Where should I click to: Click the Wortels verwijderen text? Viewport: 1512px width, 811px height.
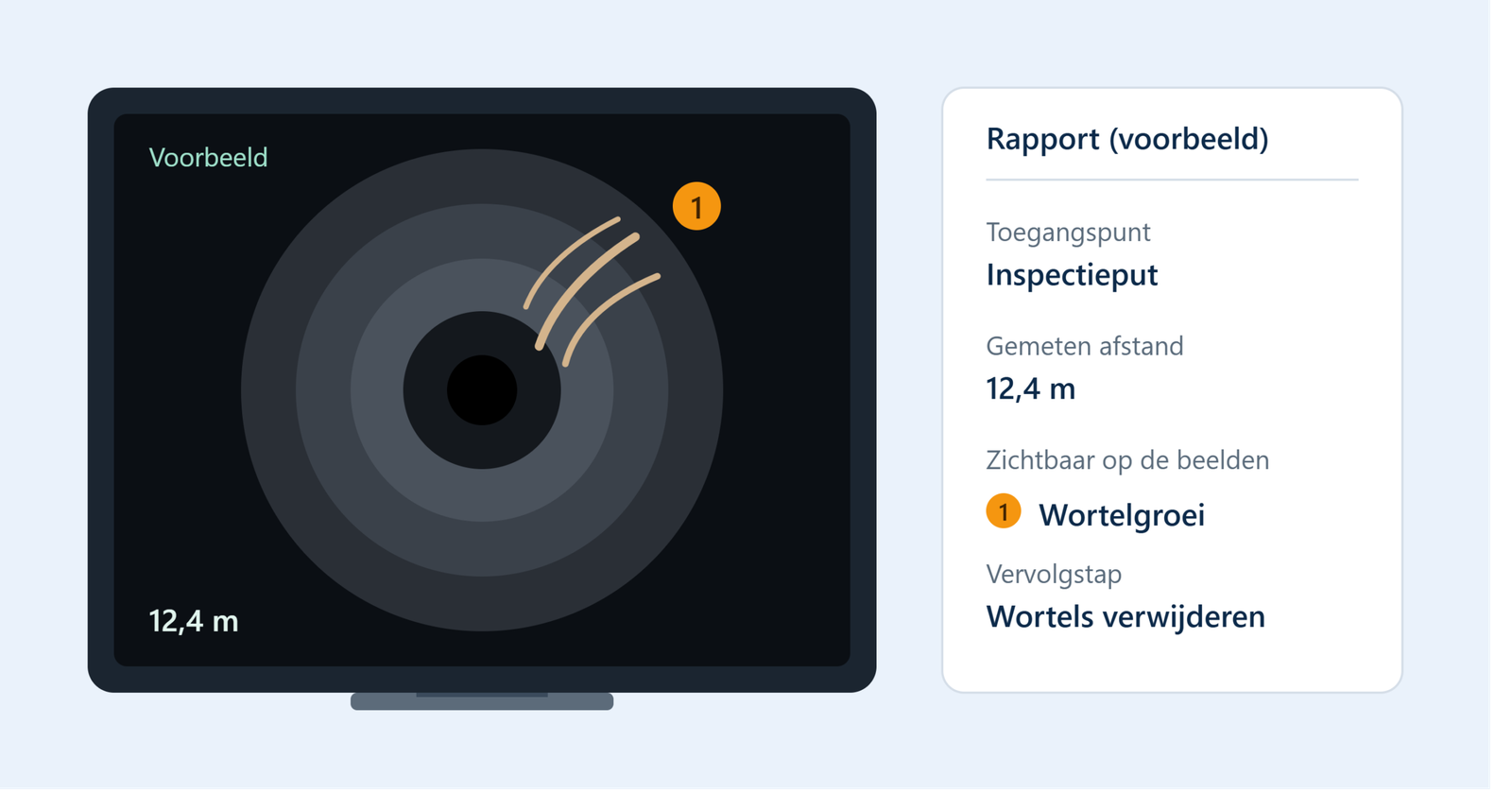click(x=1125, y=616)
